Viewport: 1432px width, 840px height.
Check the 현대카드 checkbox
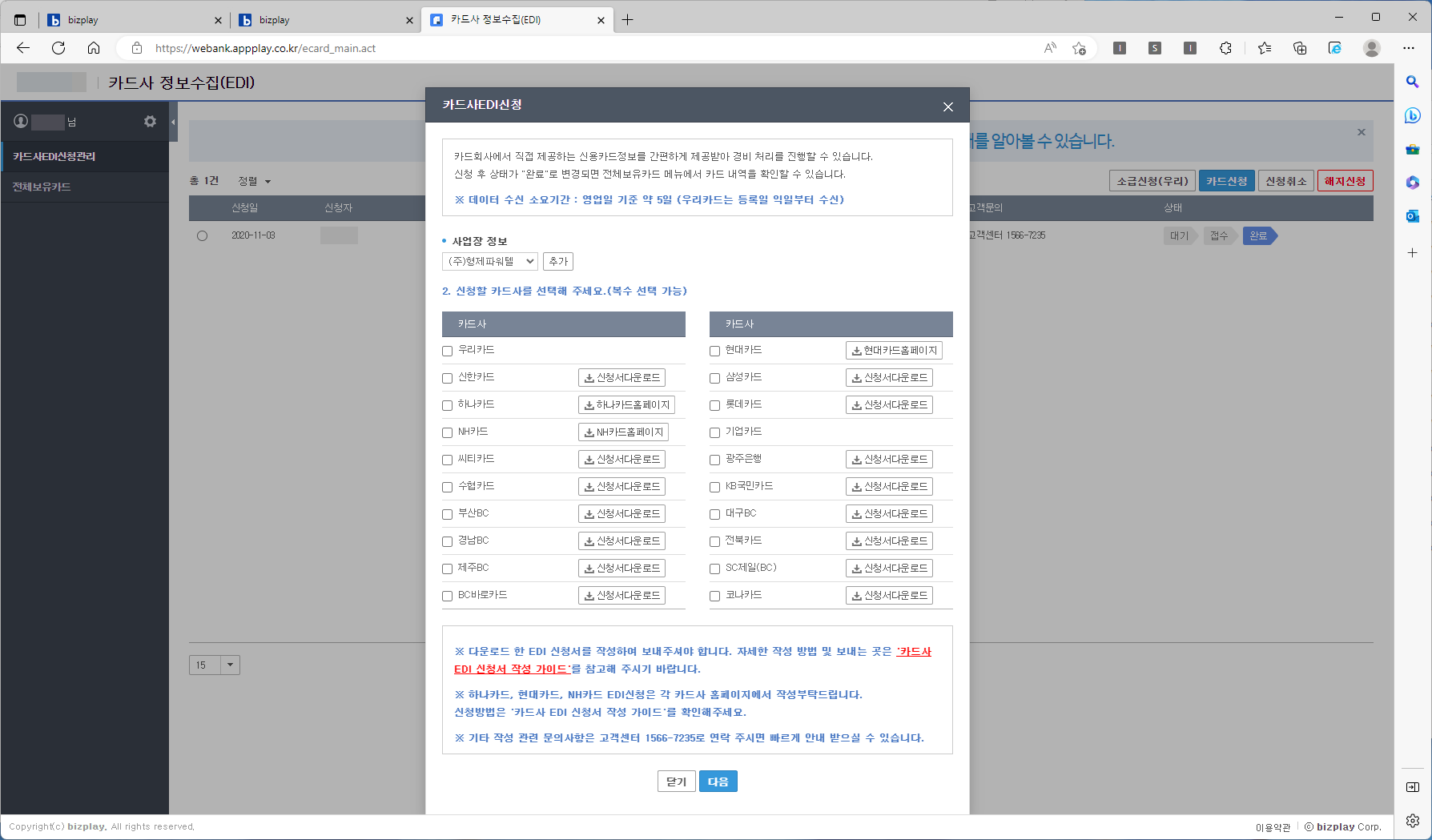click(x=715, y=351)
